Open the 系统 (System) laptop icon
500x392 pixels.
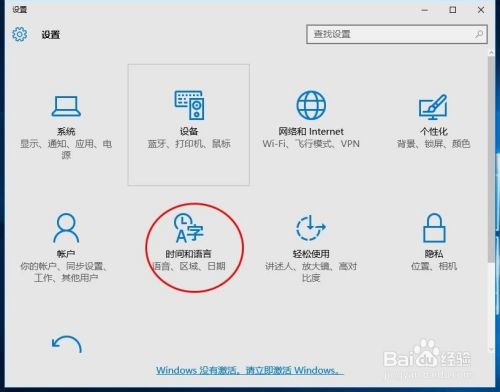pyautogui.click(x=66, y=106)
